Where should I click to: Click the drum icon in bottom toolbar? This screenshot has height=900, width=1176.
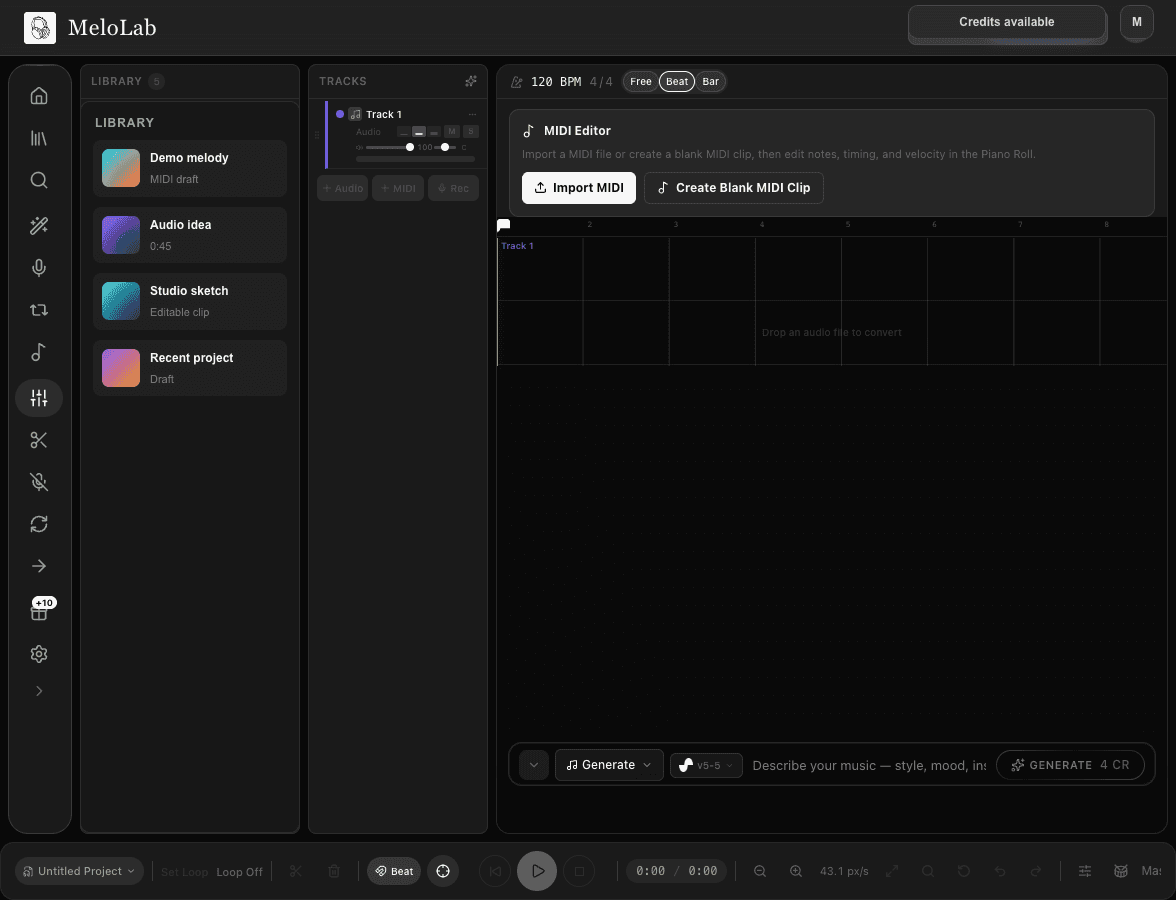click(1120, 871)
